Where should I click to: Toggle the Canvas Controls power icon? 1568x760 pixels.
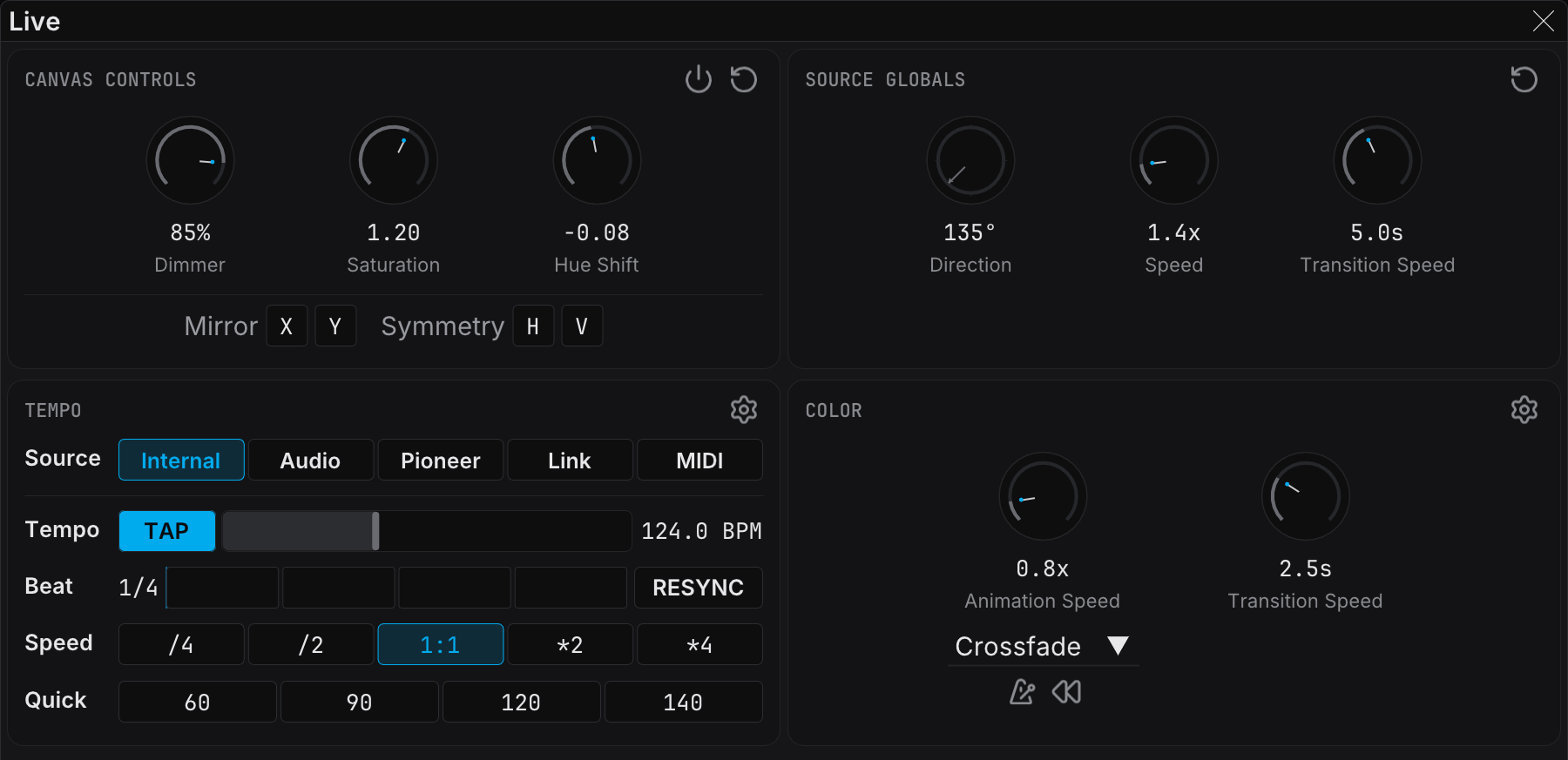point(699,79)
